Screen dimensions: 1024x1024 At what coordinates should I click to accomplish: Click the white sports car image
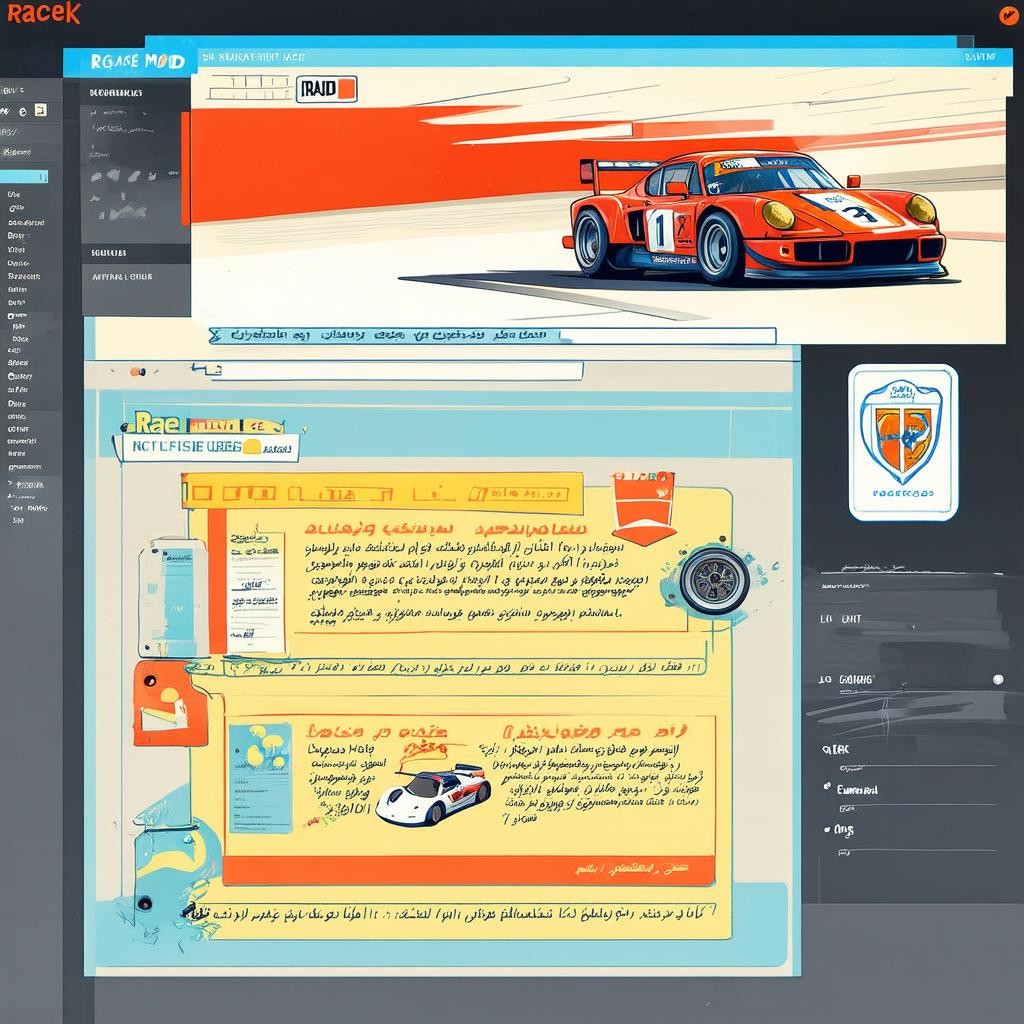click(433, 793)
